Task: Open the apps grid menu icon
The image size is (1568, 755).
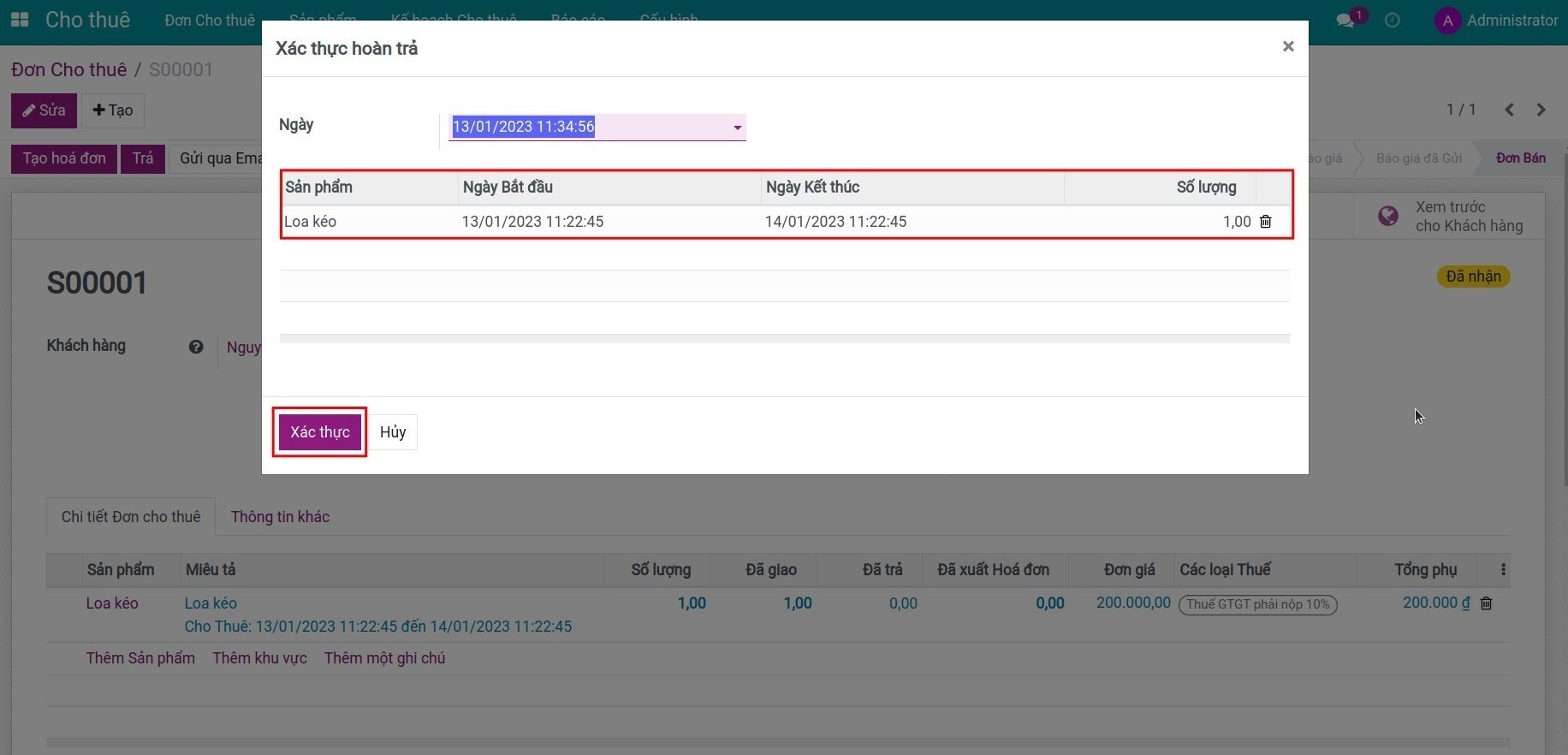Action: click(20, 20)
